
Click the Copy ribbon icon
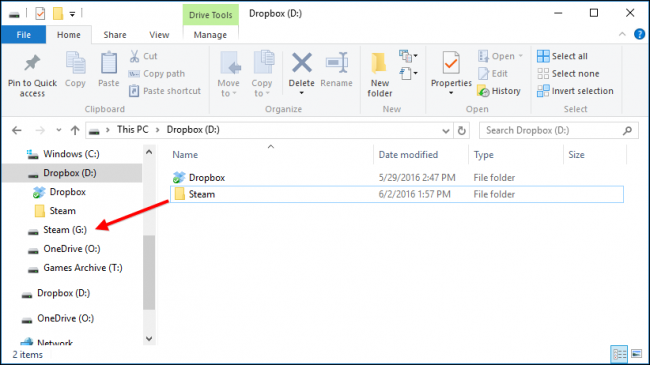coord(75,64)
